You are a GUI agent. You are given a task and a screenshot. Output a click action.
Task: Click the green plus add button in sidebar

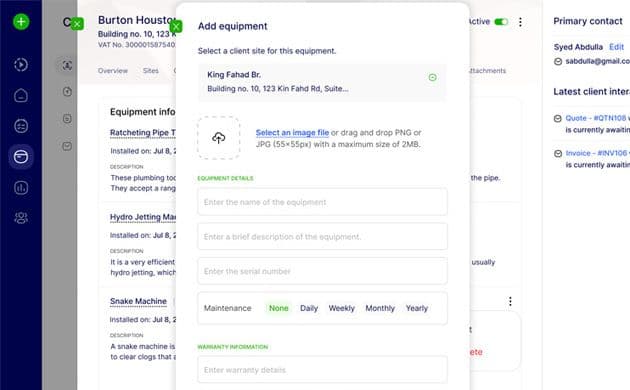tap(21, 22)
